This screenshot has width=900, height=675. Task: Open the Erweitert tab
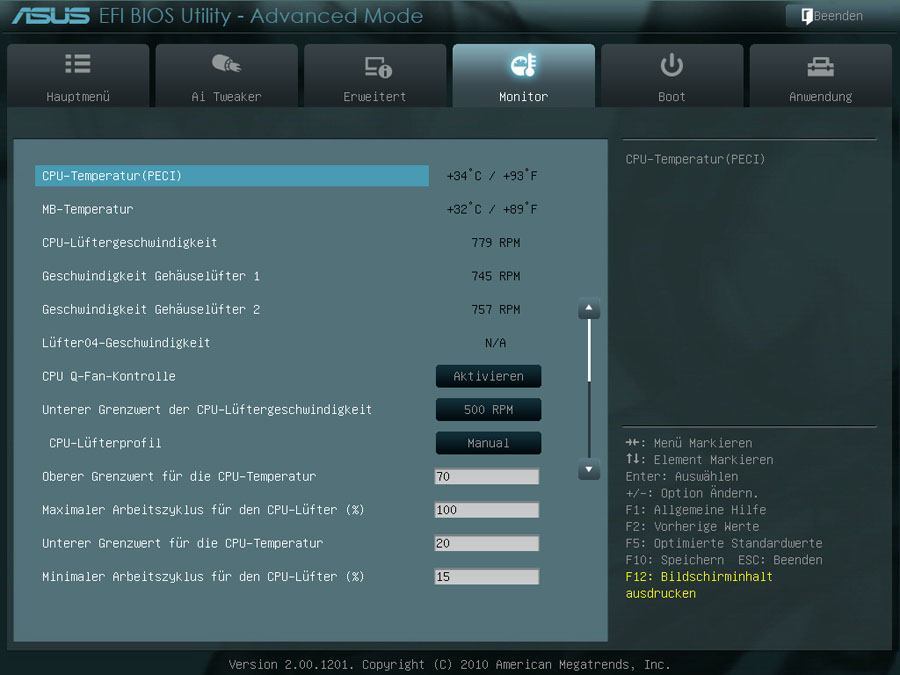[375, 75]
